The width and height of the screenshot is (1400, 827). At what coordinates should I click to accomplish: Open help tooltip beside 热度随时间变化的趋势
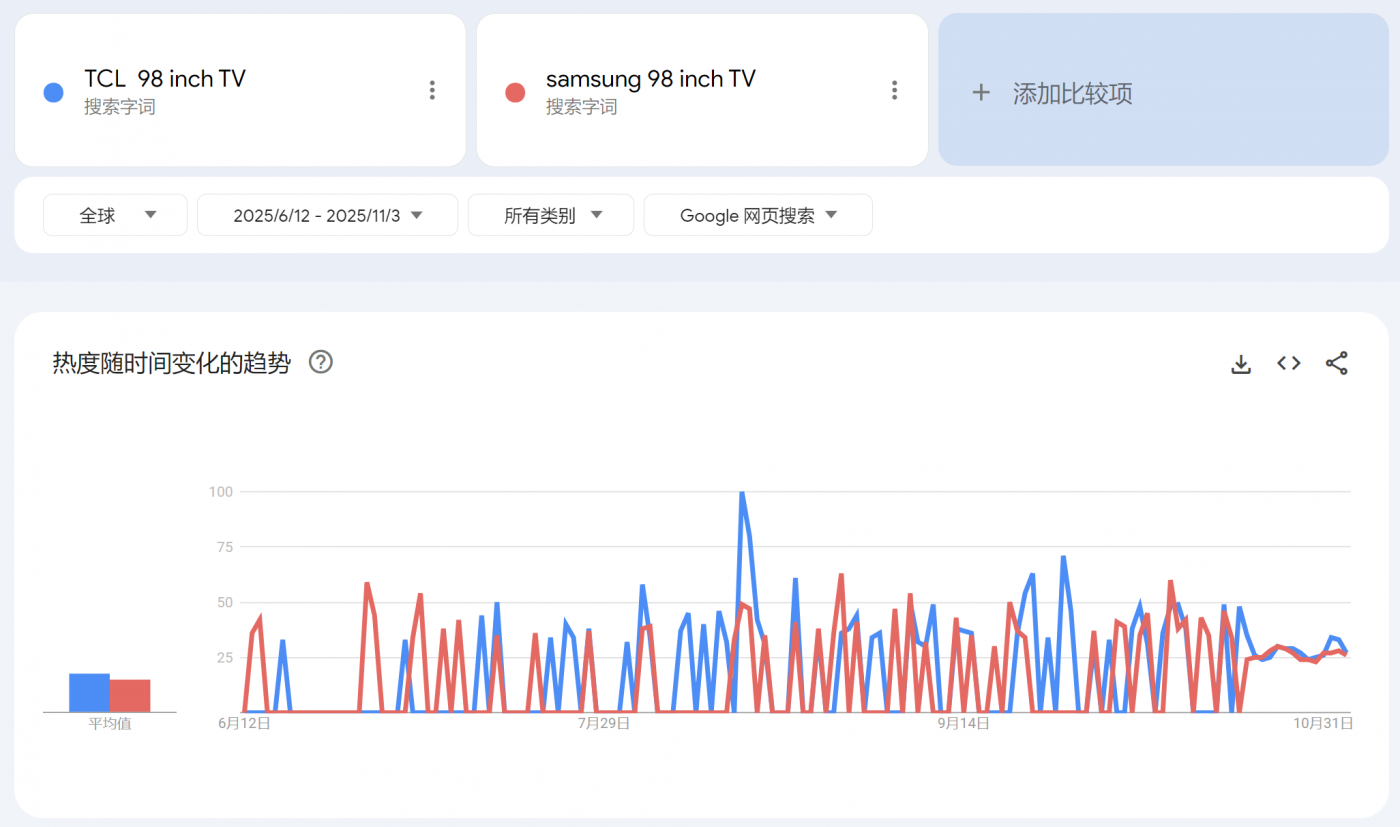[x=320, y=362]
